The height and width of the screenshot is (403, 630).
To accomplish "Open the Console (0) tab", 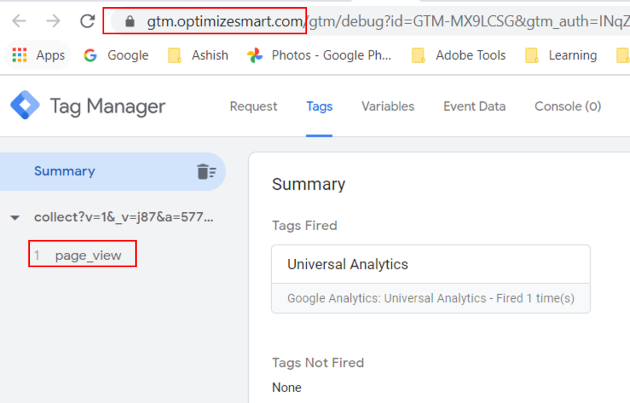I will coord(567,106).
